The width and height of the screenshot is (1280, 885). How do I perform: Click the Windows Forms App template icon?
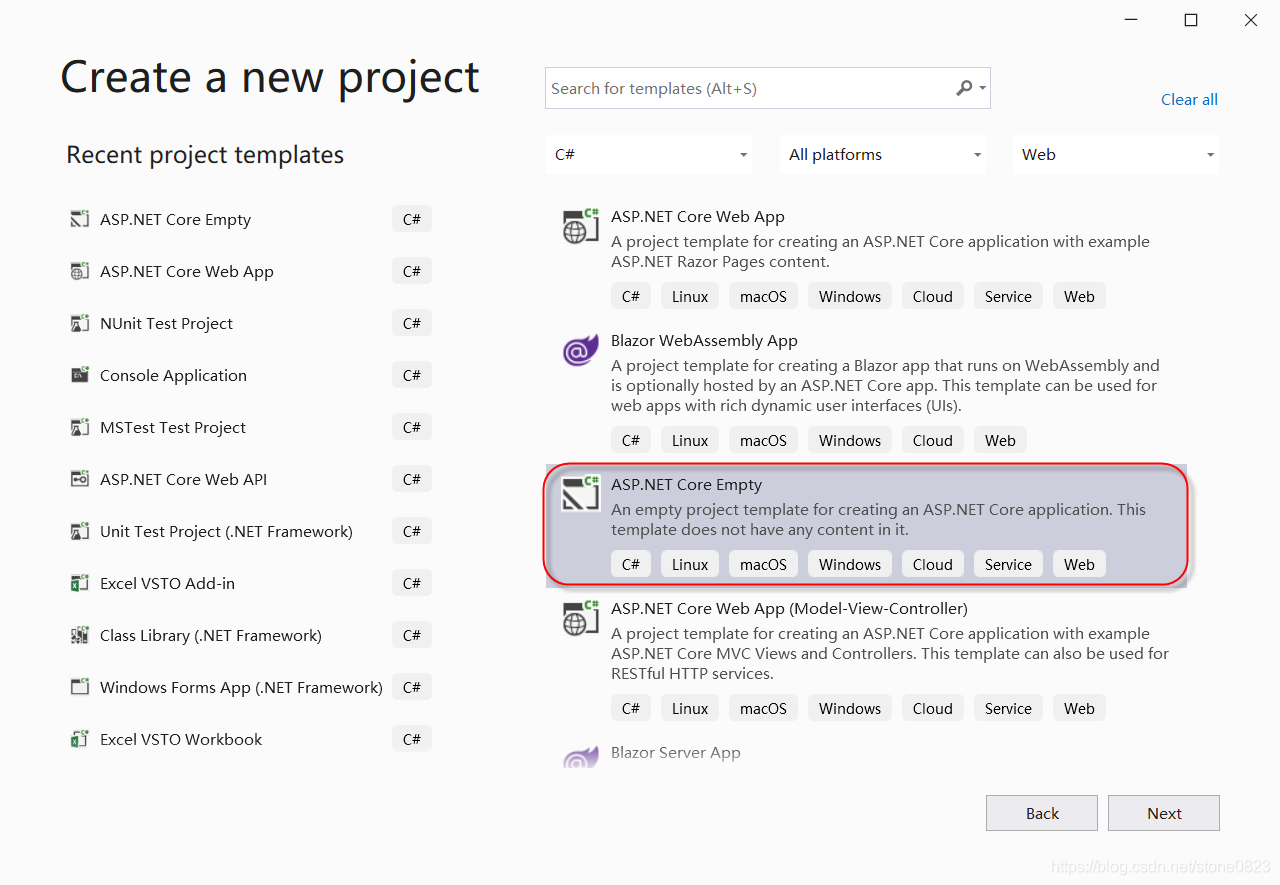click(x=79, y=686)
